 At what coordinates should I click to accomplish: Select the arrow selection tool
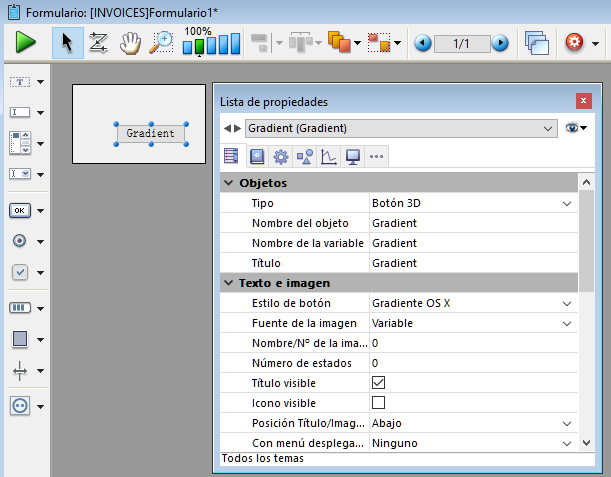67,43
